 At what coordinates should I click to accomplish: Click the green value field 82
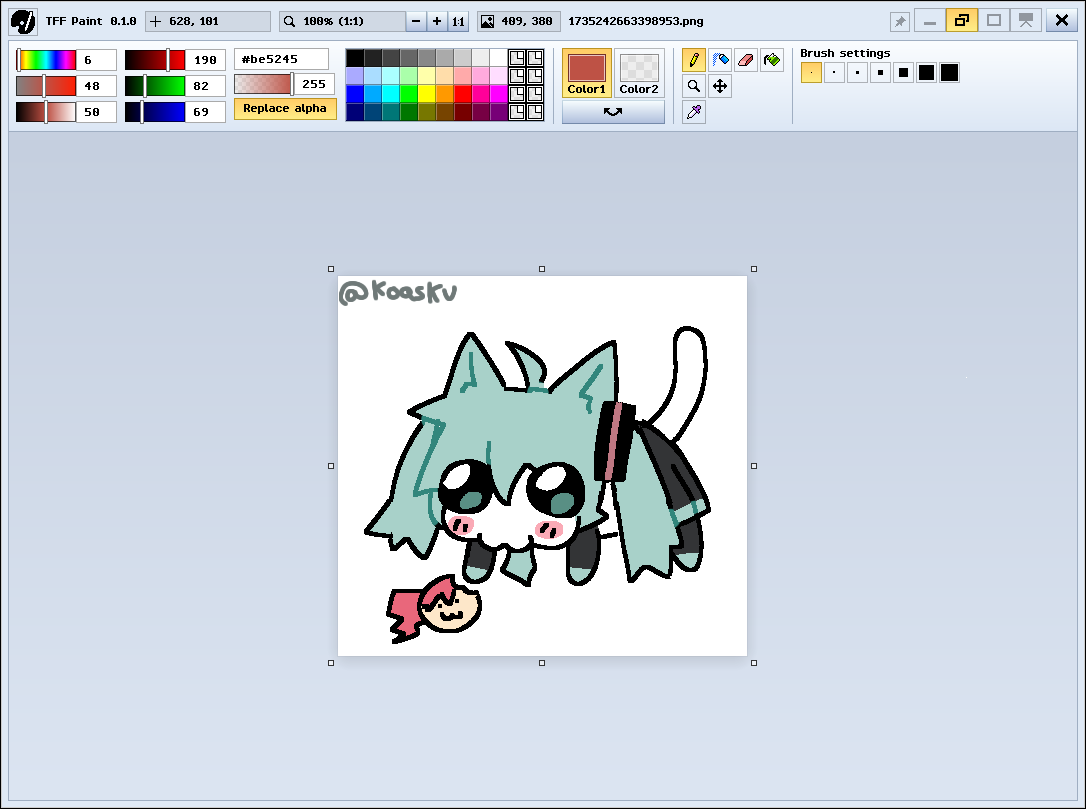(x=205, y=86)
